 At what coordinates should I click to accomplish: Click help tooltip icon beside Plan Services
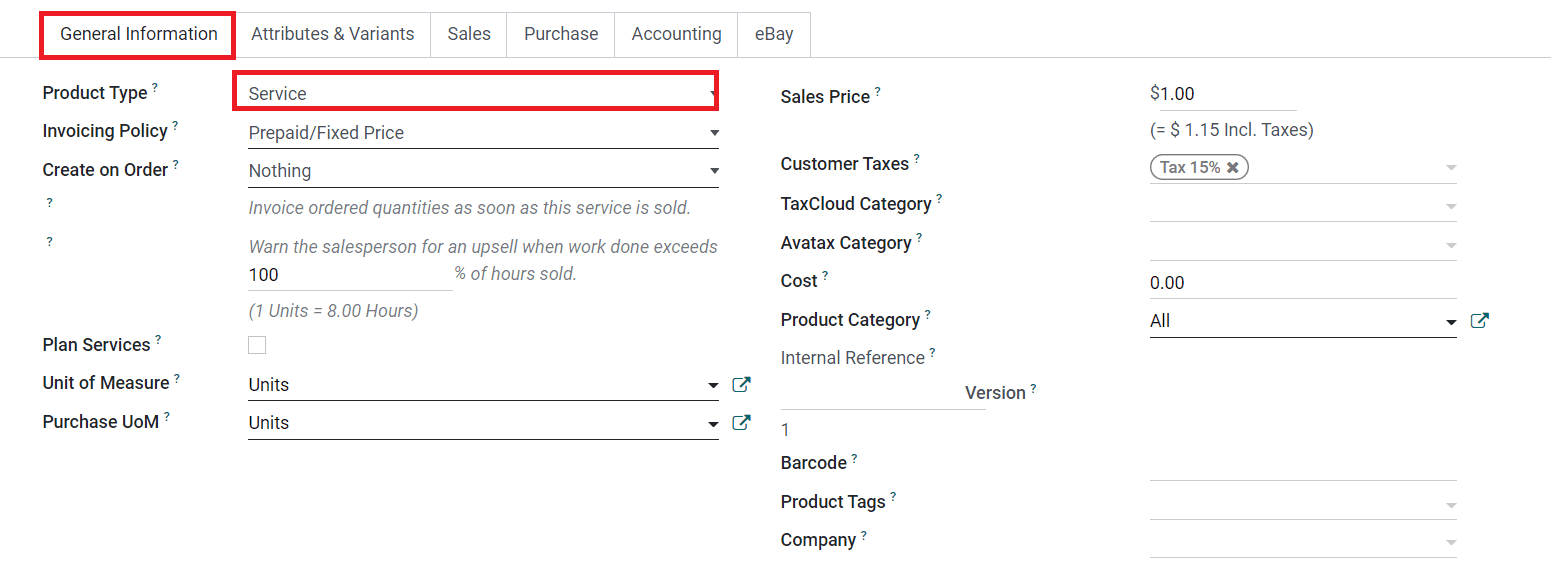coord(158,340)
